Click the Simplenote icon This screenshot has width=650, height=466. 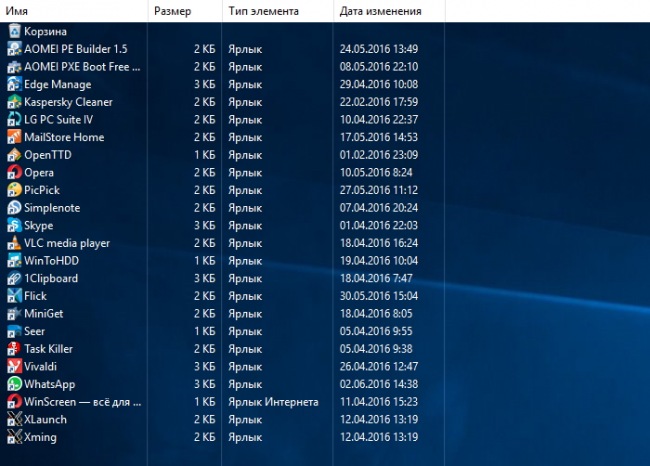pos(14,208)
